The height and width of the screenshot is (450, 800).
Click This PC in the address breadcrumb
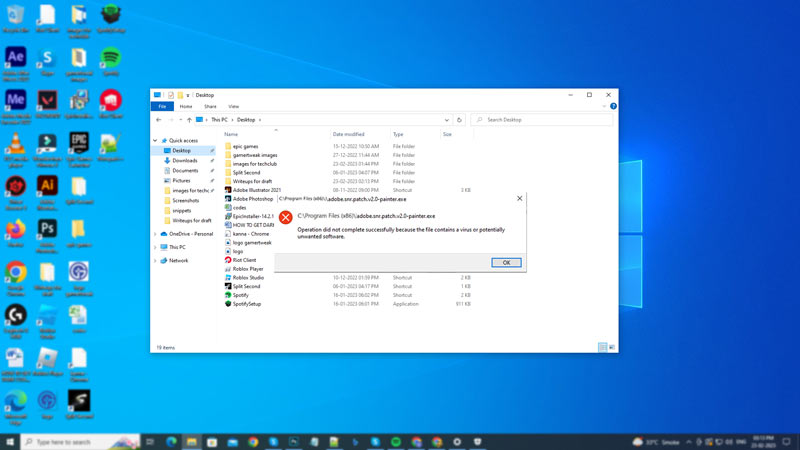(x=219, y=120)
